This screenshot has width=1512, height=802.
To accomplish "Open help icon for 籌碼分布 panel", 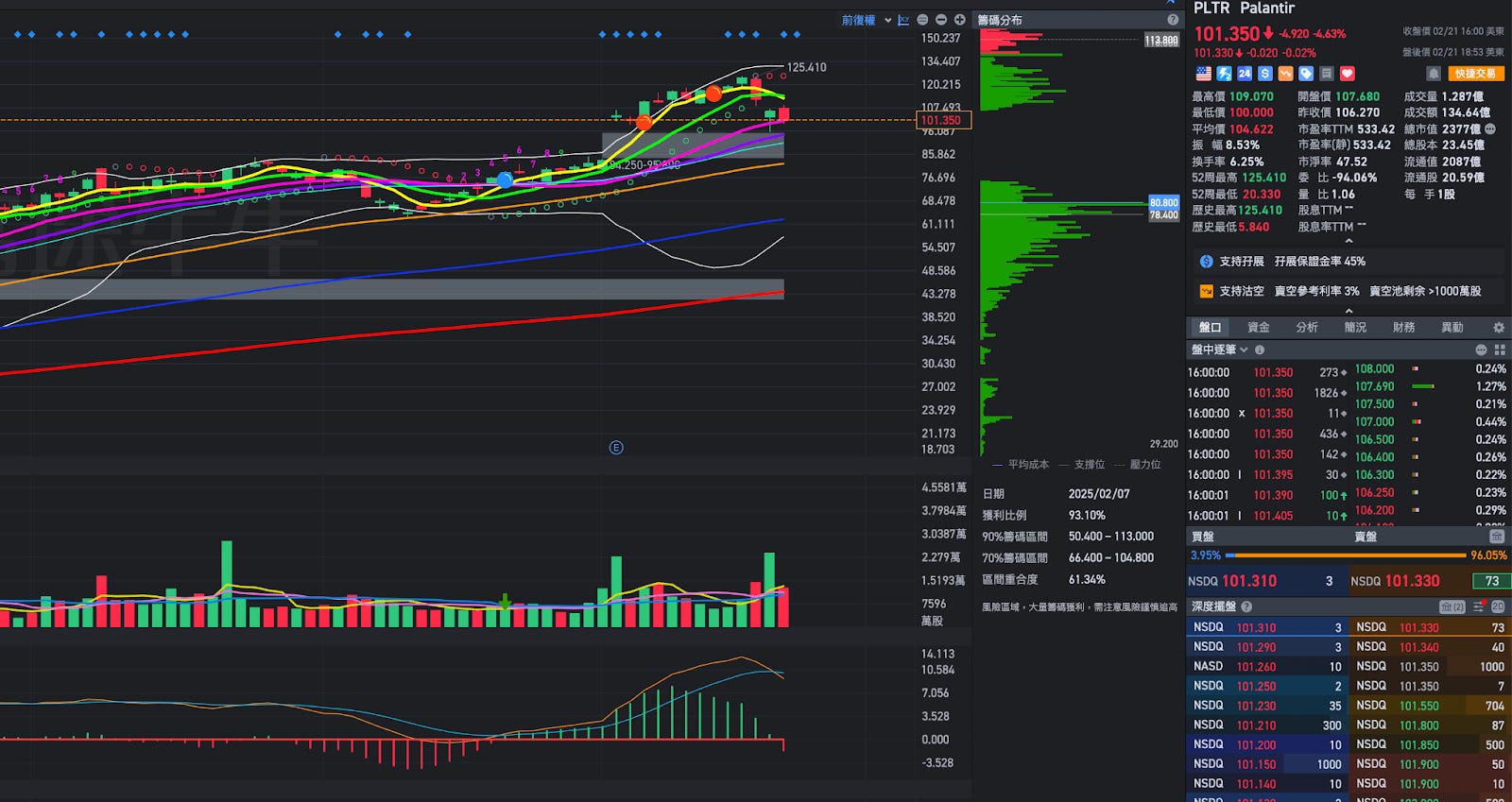I will click(1173, 20).
